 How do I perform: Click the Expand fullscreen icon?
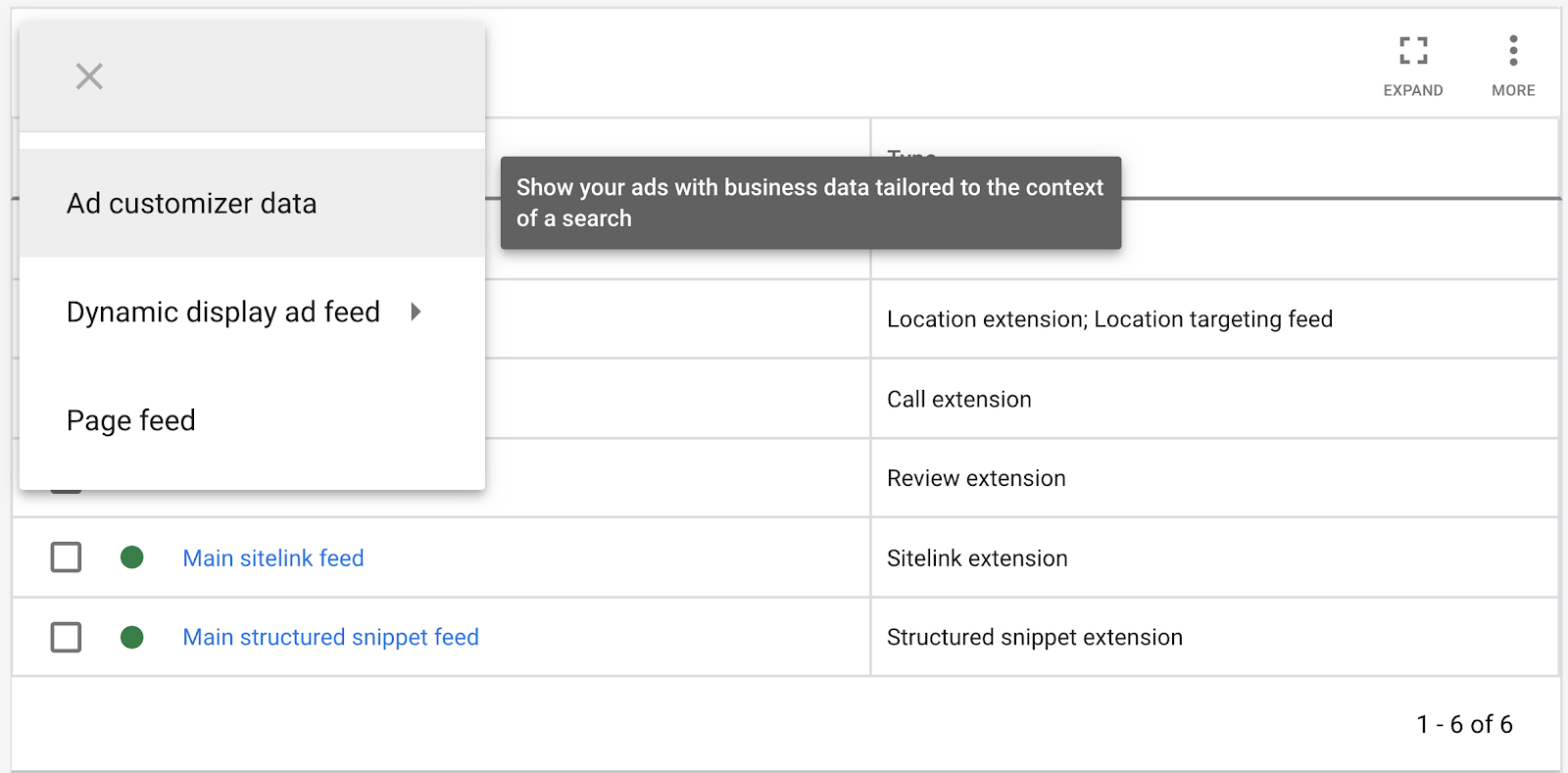1412,51
